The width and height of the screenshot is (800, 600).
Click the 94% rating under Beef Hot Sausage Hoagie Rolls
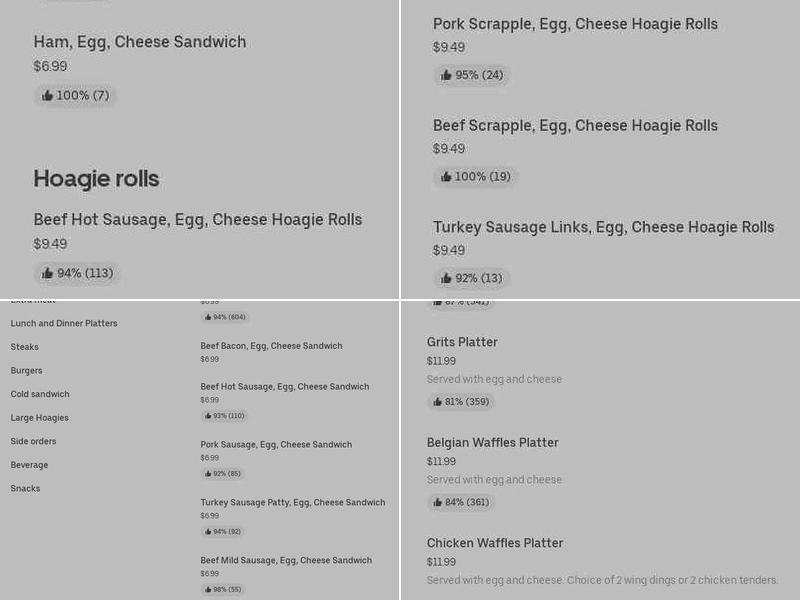[76, 273]
